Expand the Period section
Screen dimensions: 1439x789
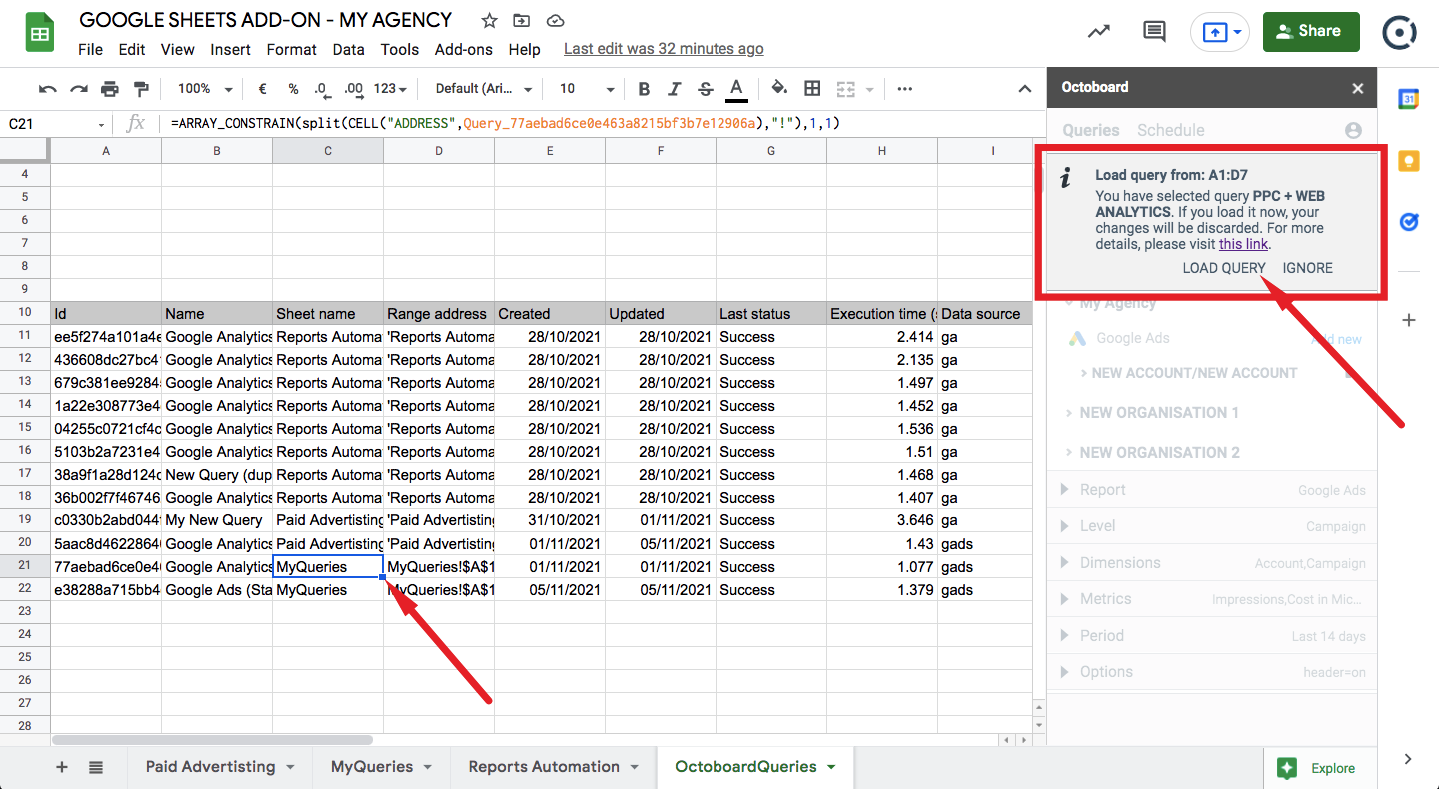1211,636
